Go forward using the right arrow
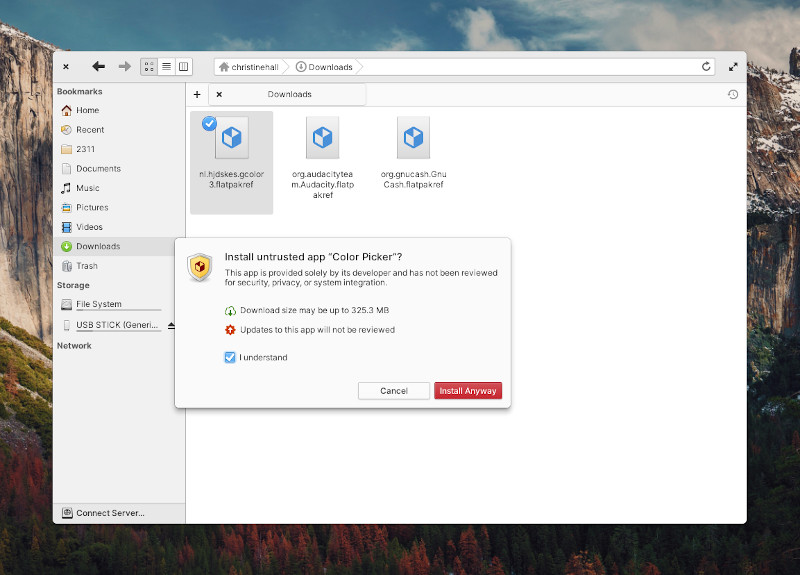Screen dimensions: 800x575 coord(124,66)
